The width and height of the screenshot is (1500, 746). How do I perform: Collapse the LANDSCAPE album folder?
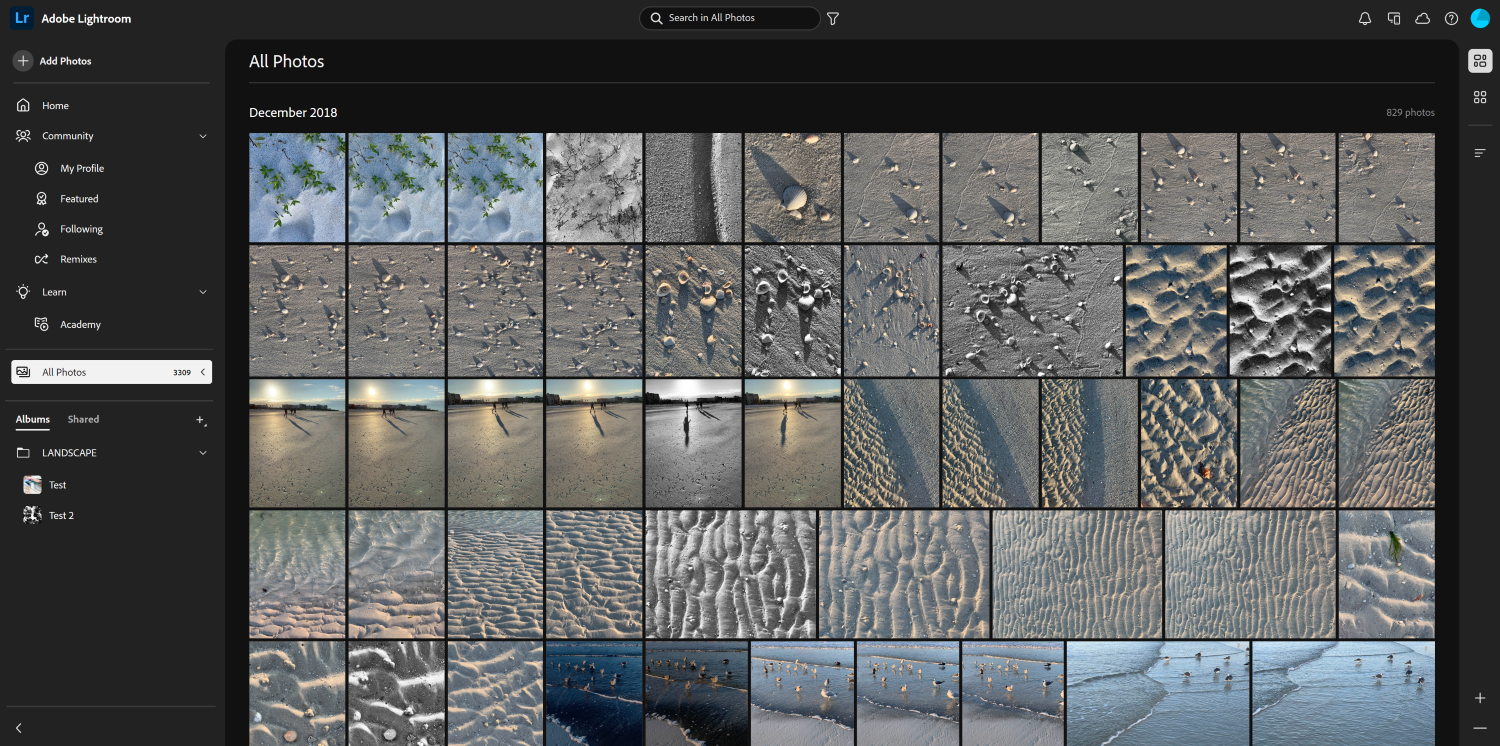click(203, 452)
